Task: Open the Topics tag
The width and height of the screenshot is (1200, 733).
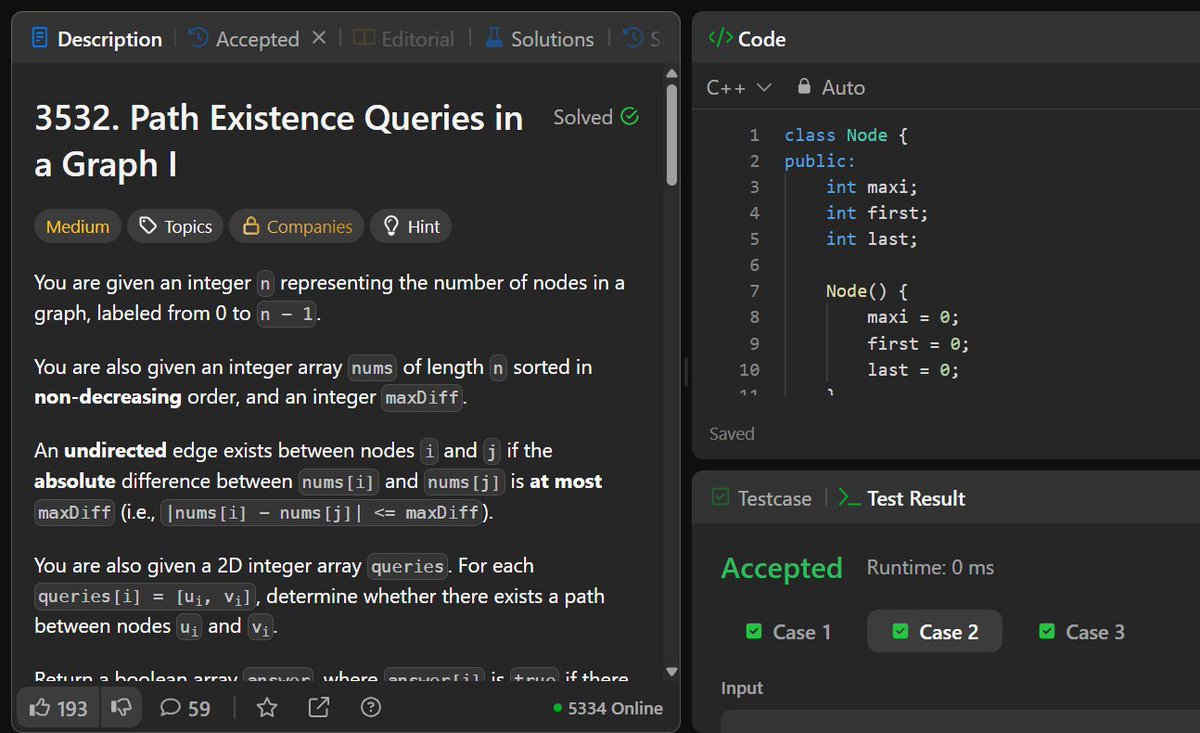Action: point(175,227)
